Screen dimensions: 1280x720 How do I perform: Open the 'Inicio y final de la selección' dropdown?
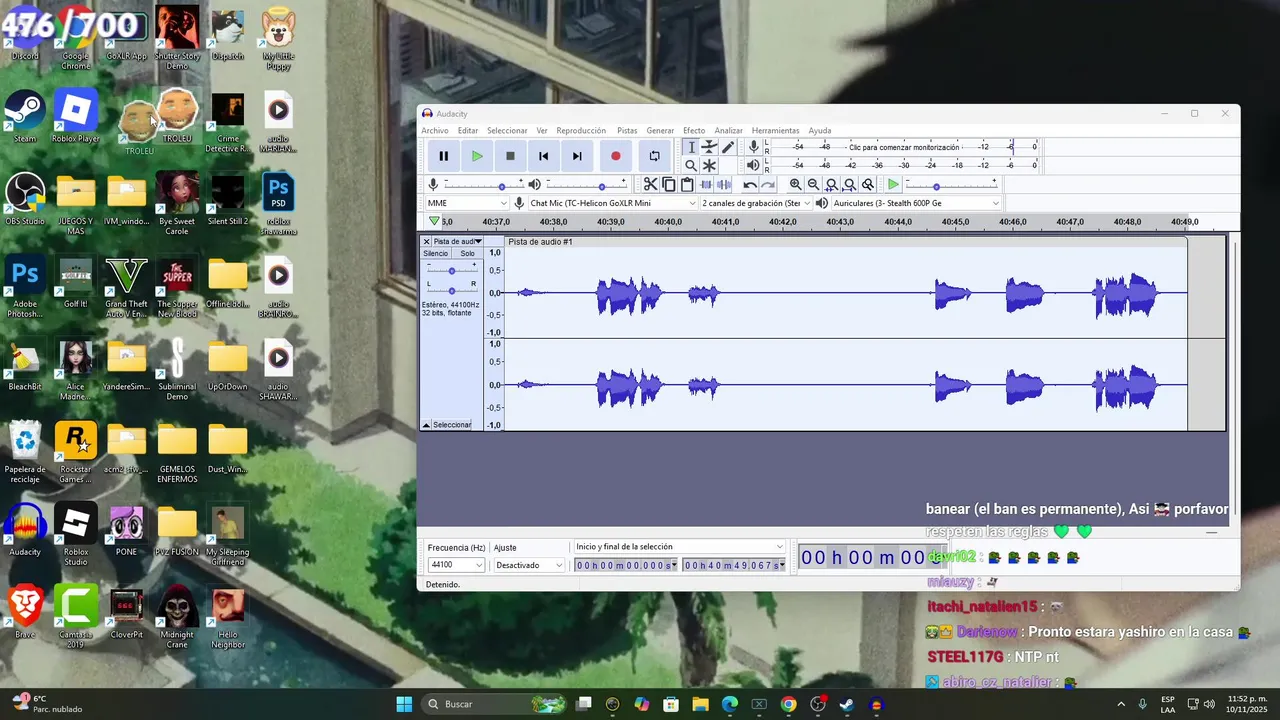click(x=679, y=547)
